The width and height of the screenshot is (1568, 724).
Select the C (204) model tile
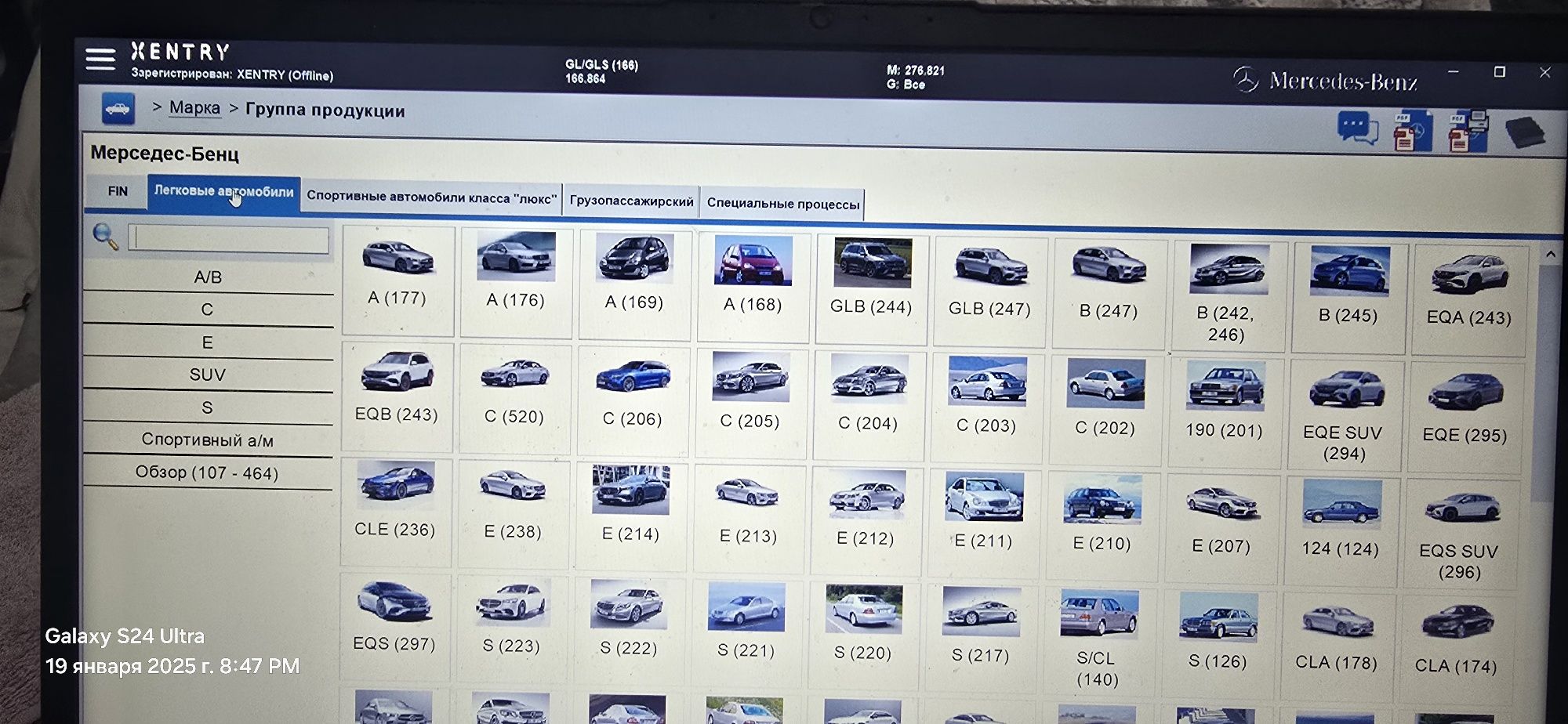pyautogui.click(x=869, y=406)
